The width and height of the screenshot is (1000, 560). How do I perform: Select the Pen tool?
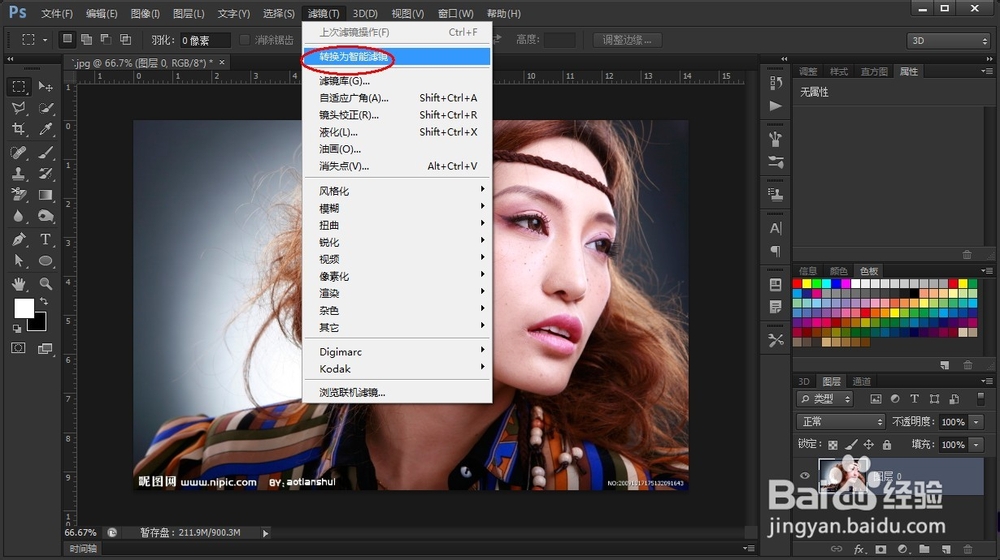[19, 240]
